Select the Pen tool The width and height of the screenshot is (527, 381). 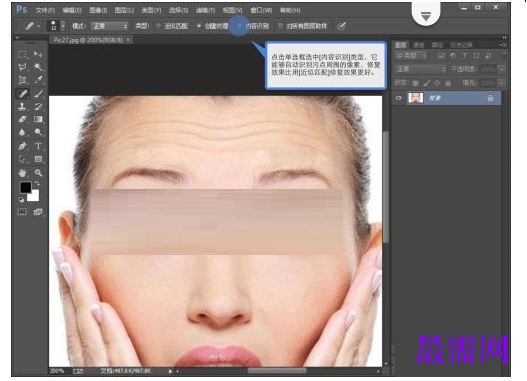23,146
